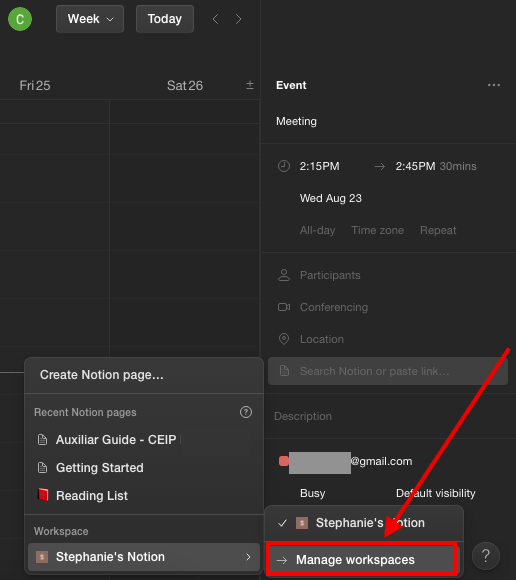Add Conferencing to the event
The height and width of the screenshot is (580, 516).
pyautogui.click(x=334, y=307)
